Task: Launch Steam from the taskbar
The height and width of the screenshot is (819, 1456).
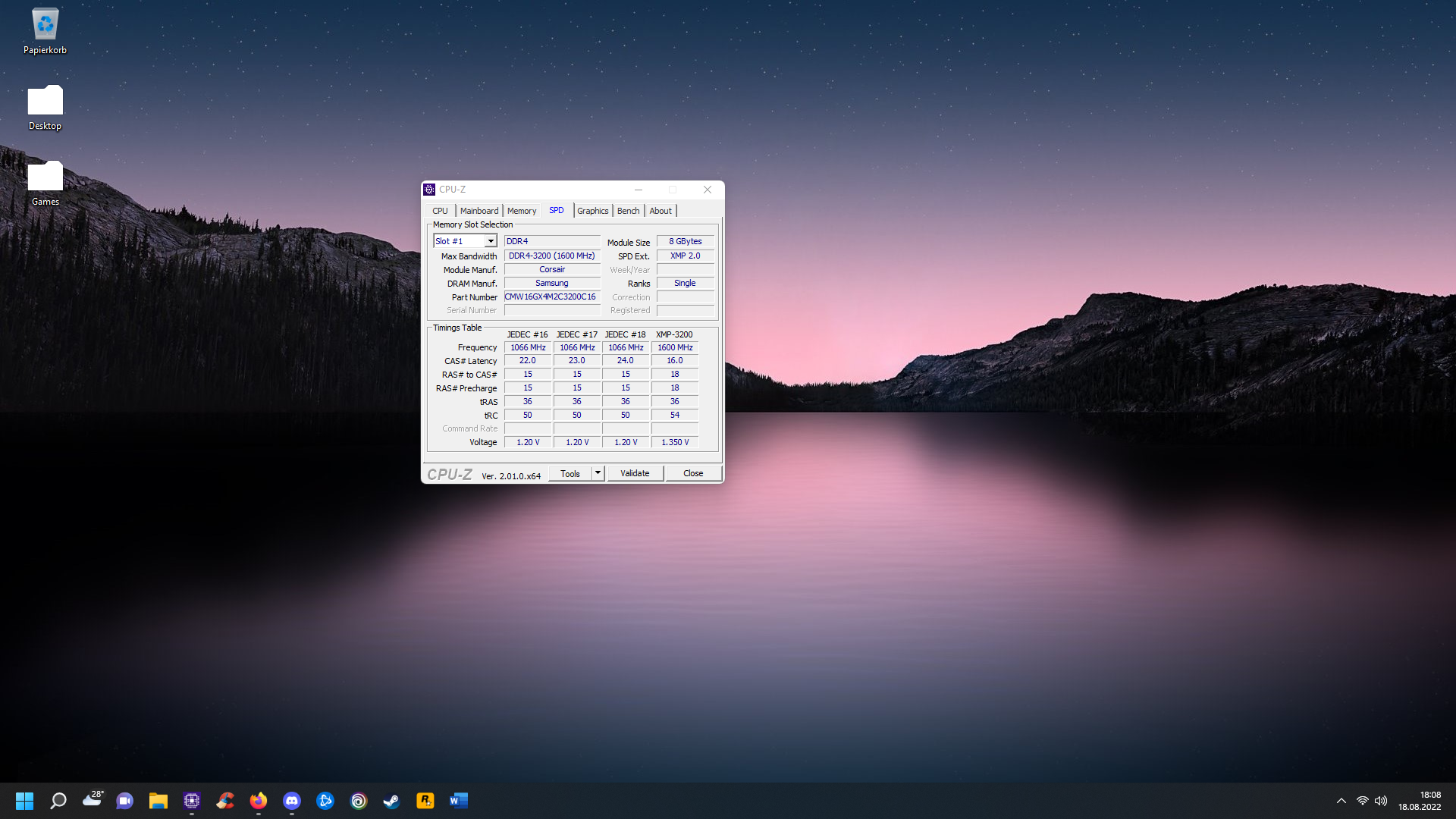Action: coord(392,801)
